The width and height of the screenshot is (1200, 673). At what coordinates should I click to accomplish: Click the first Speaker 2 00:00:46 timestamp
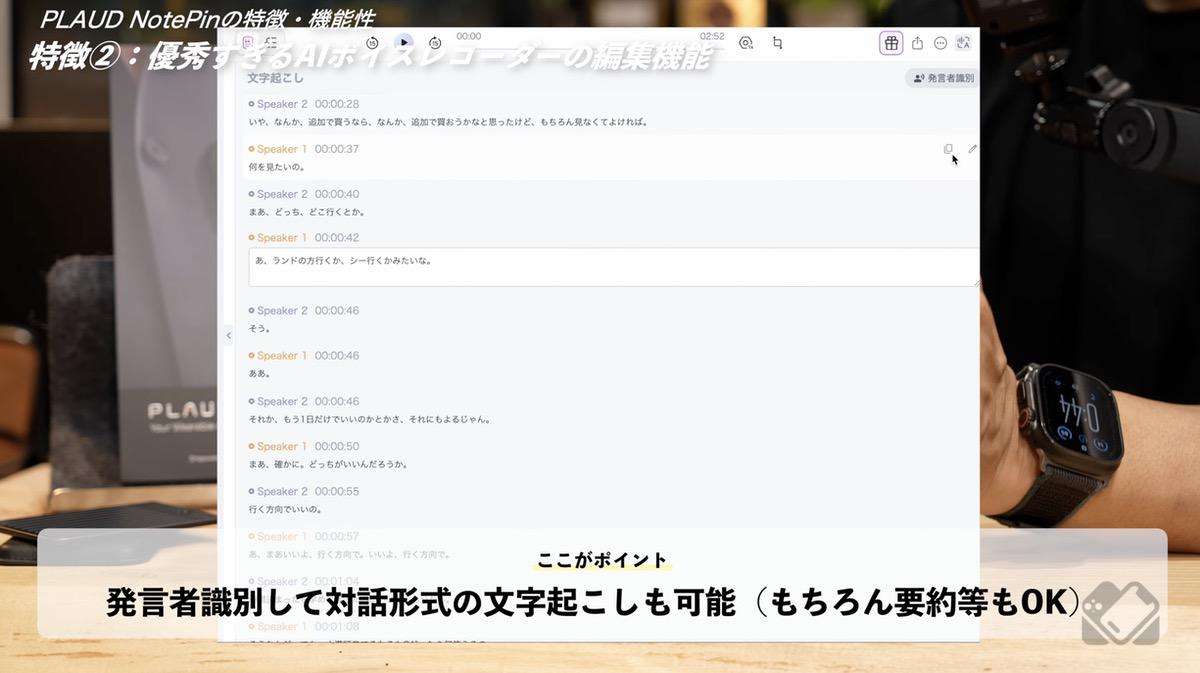pyautogui.click(x=337, y=311)
